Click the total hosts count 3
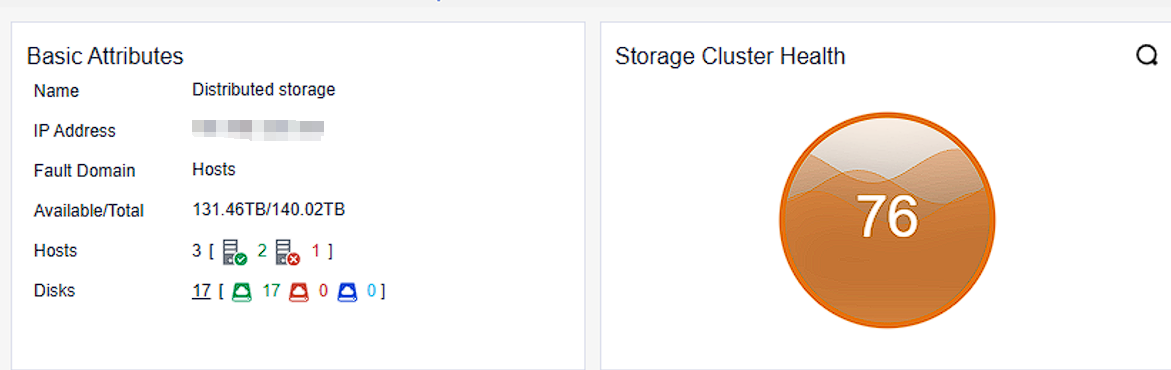The width and height of the screenshot is (1171, 370). [x=196, y=250]
